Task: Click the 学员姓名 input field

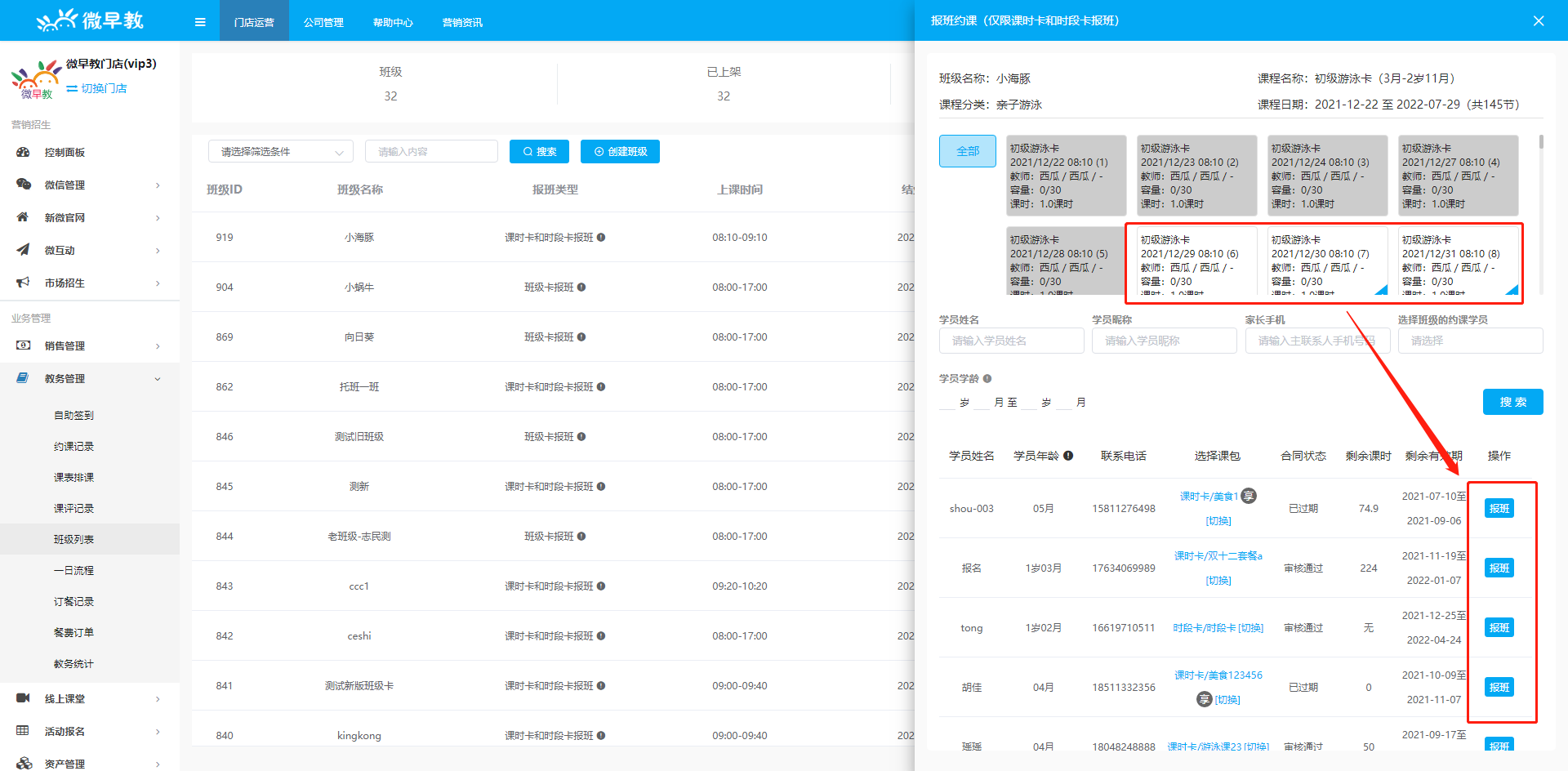Action: 1011,341
